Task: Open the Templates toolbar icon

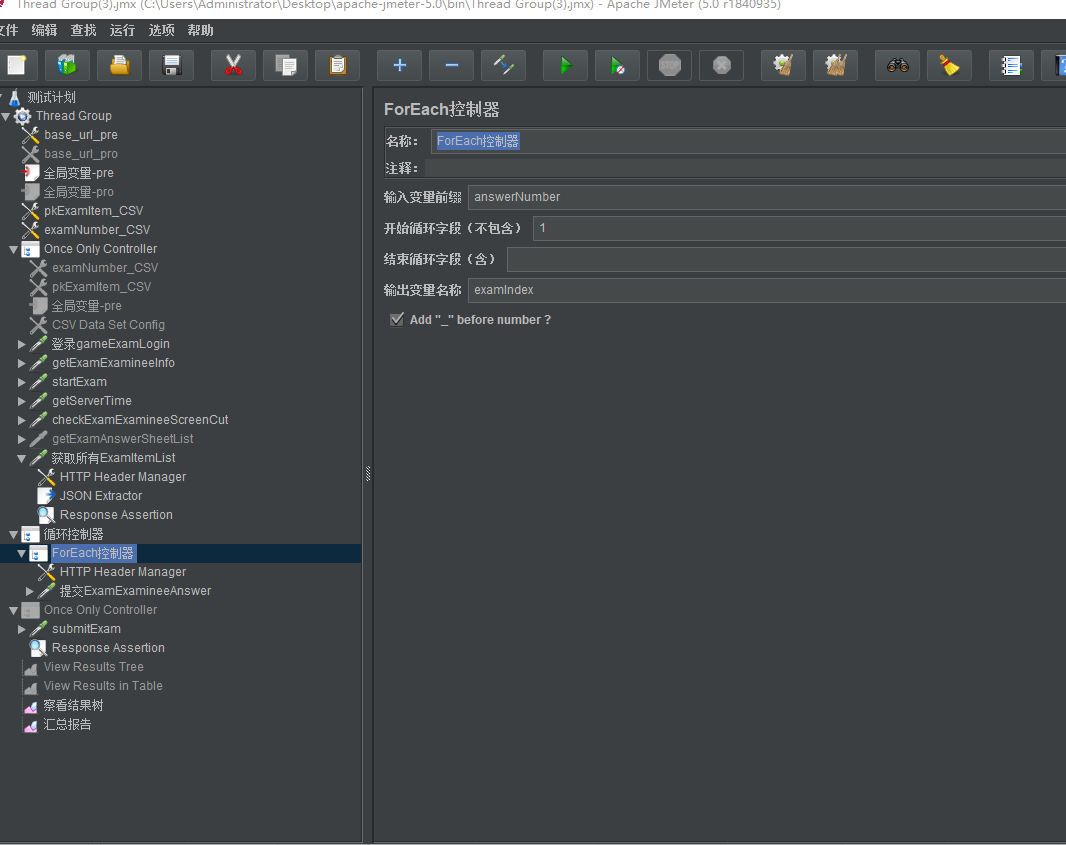Action: [x=68, y=65]
